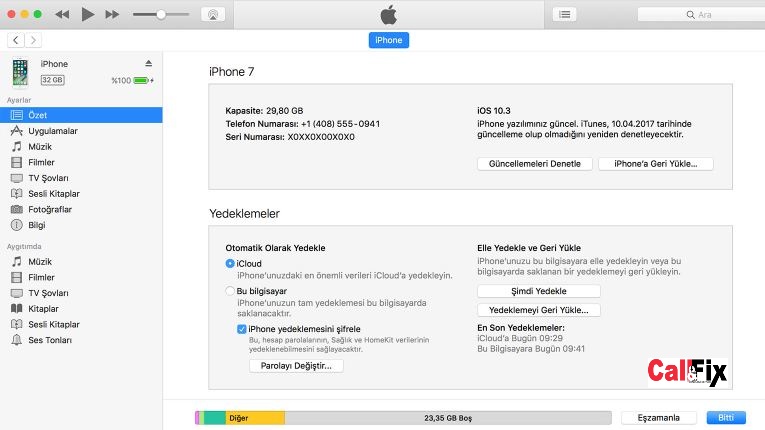
Task: Open the Up Next list icon
Action: point(564,15)
